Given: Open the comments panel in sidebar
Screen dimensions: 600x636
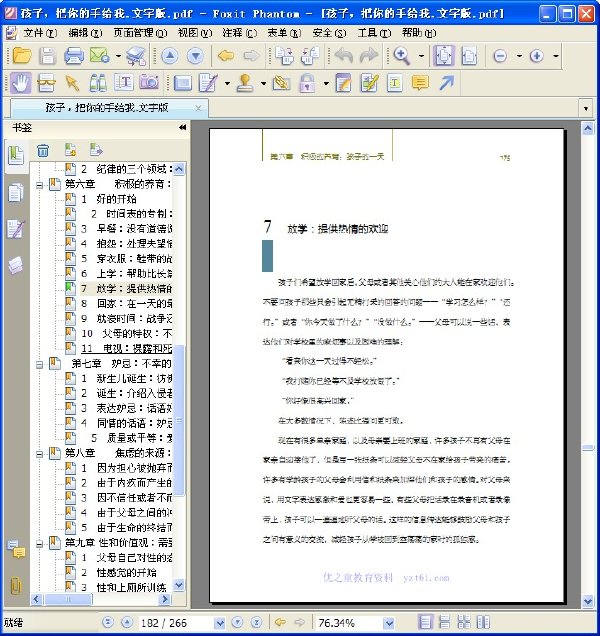Looking at the screenshot, I should click(17, 549).
